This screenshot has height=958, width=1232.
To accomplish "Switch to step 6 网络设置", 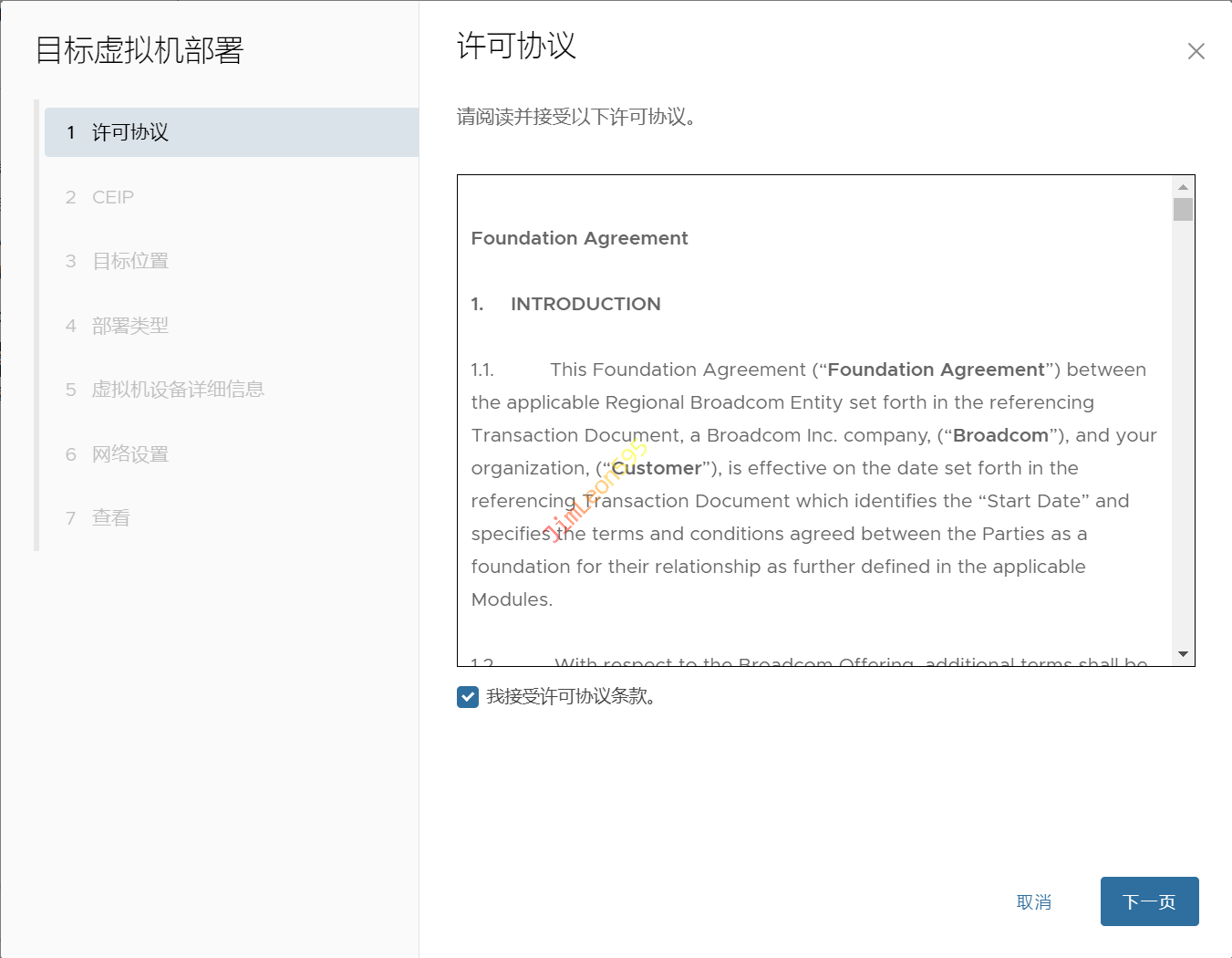I will coord(130,454).
